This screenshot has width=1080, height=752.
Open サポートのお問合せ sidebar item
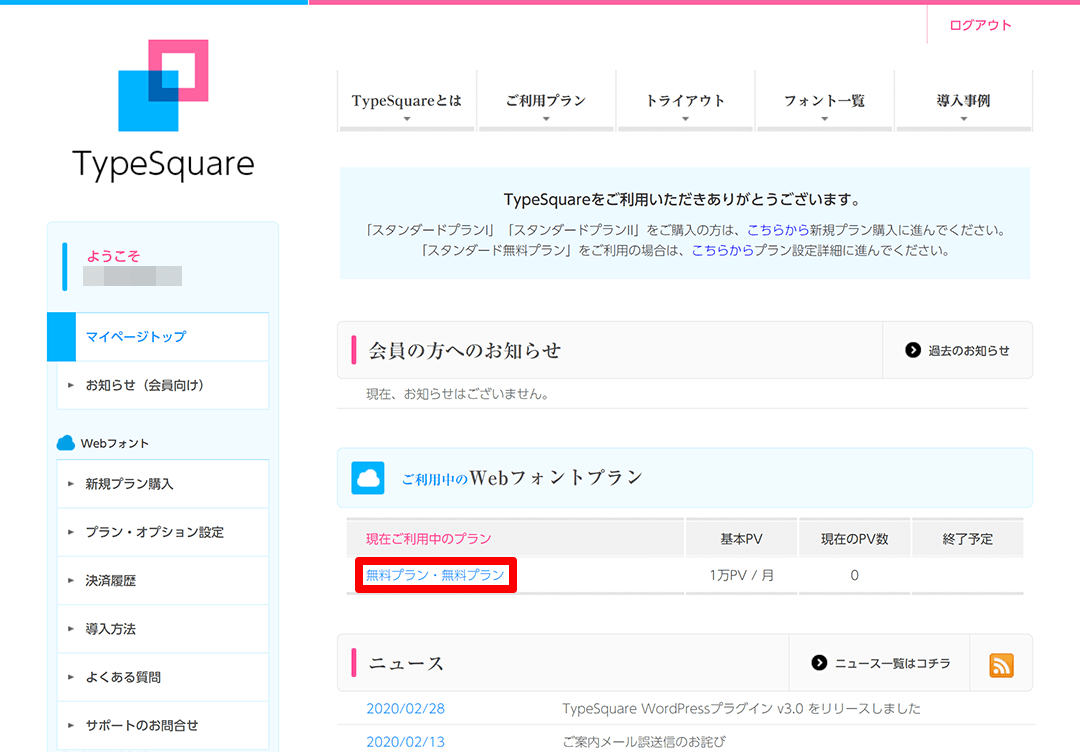[x=163, y=725]
